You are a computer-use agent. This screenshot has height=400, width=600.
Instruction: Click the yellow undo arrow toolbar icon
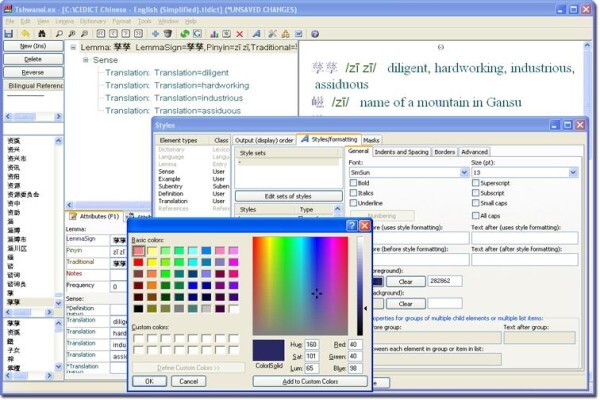tap(25, 34)
